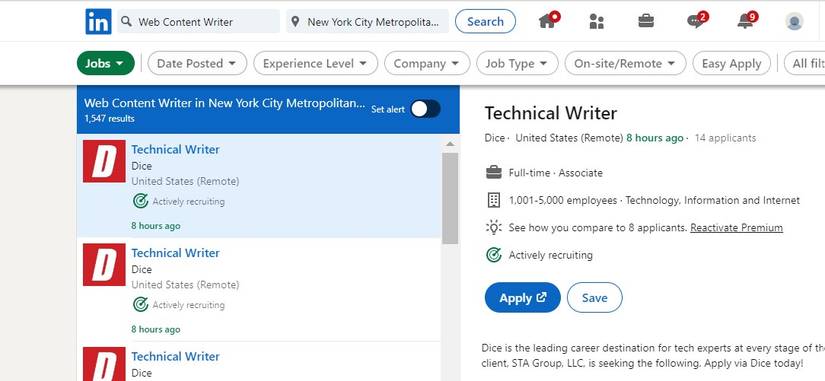Open the LinkedIn home logo
This screenshot has height=381, width=825.
coord(98,22)
